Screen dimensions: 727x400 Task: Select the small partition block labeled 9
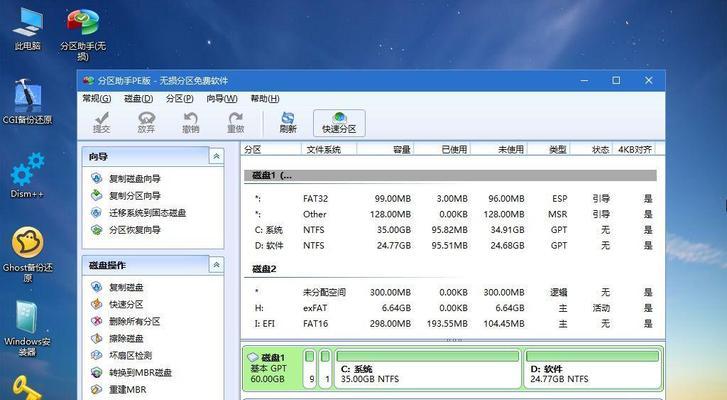[310, 368]
